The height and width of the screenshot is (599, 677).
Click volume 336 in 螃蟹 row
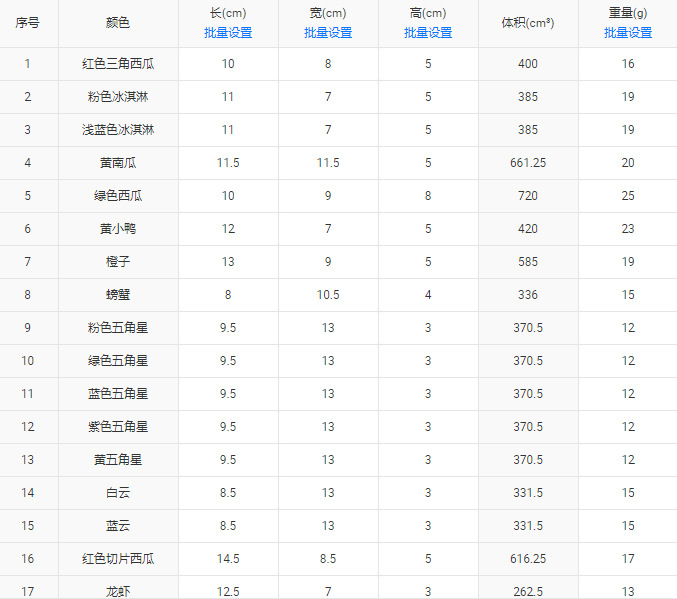click(528, 295)
